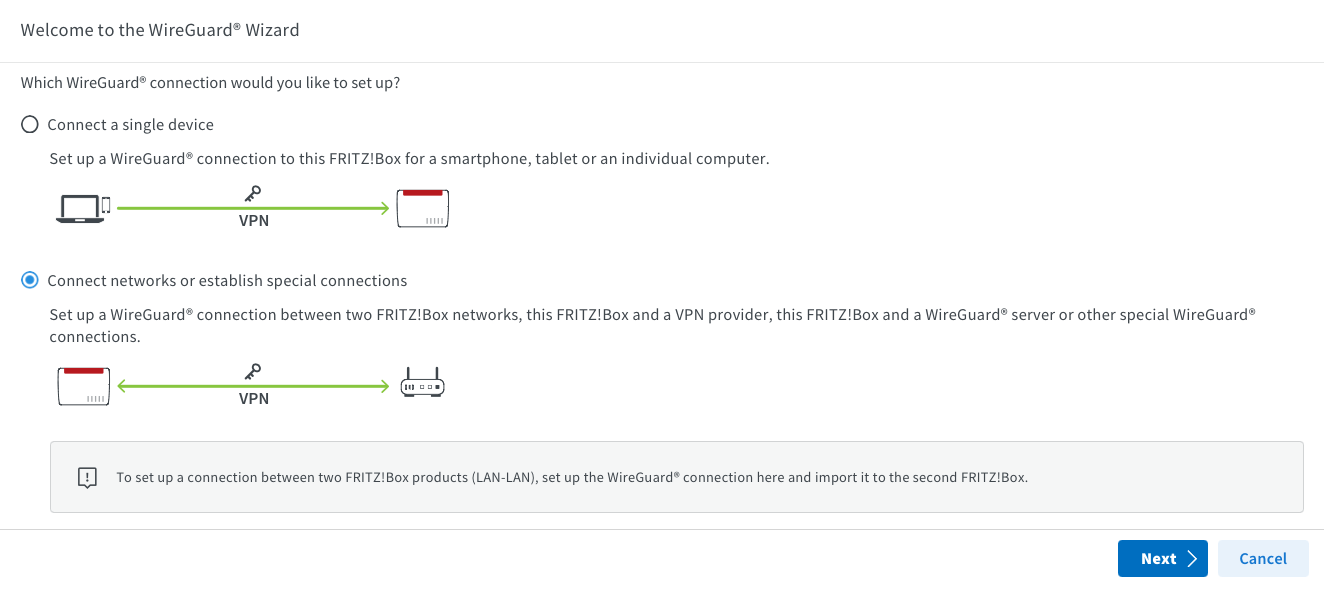Click the key icon in network connection diagram

[x=253, y=372]
